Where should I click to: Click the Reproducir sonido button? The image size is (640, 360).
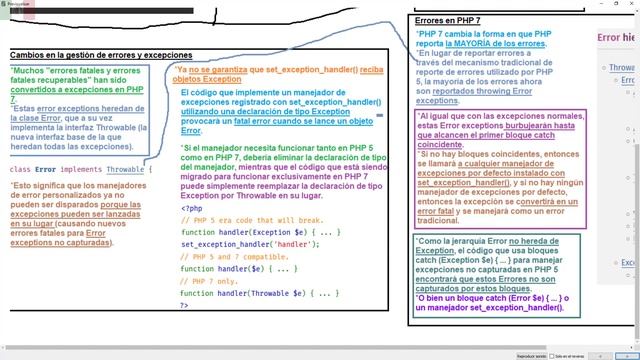tap(531, 356)
